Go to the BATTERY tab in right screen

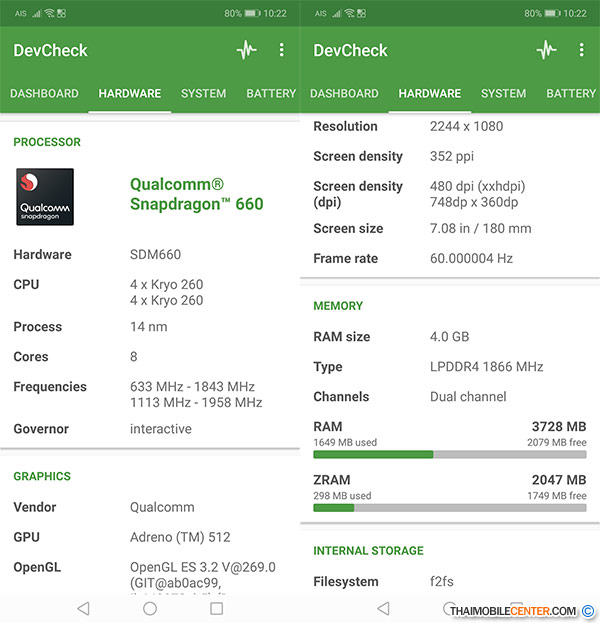[x=571, y=93]
